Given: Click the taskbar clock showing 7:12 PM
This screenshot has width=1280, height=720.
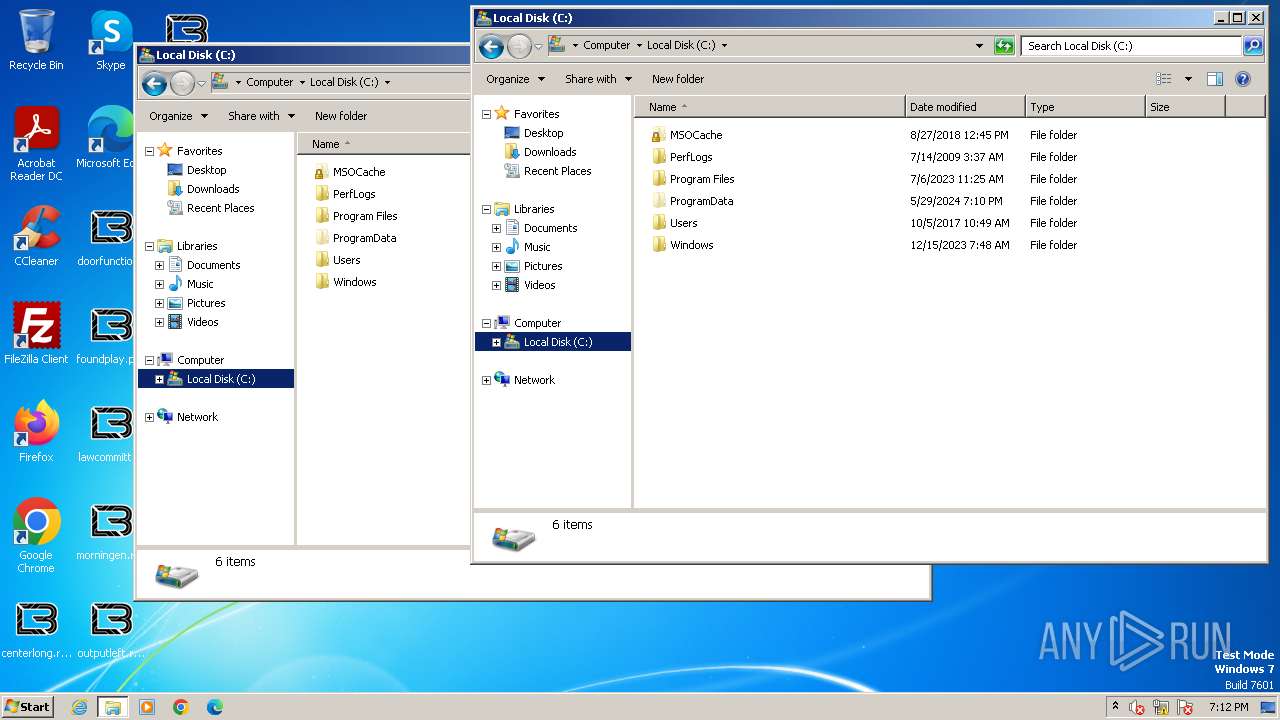Looking at the screenshot, I should point(1228,707).
